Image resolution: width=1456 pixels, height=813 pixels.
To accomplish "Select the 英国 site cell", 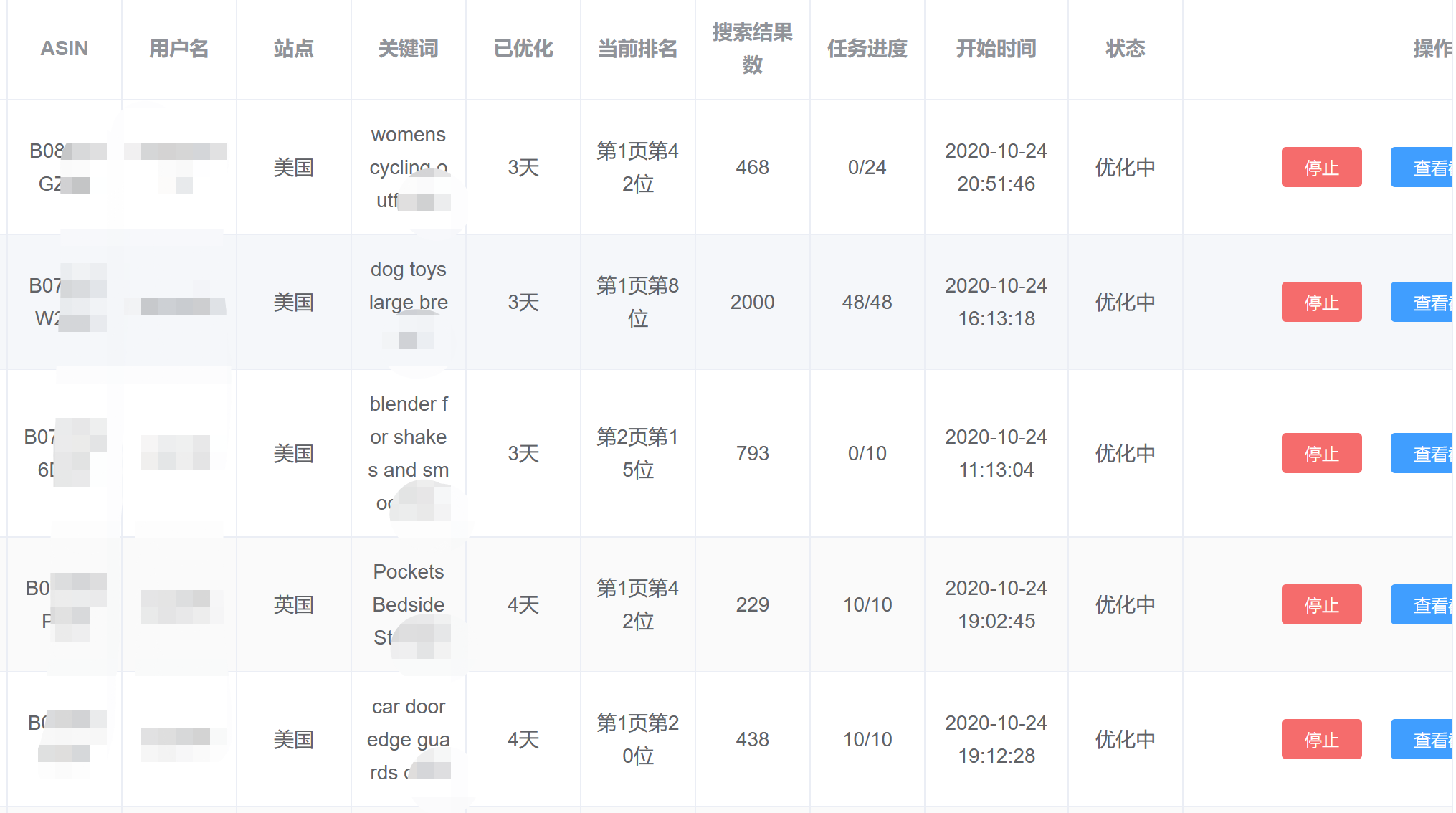I will coord(294,604).
